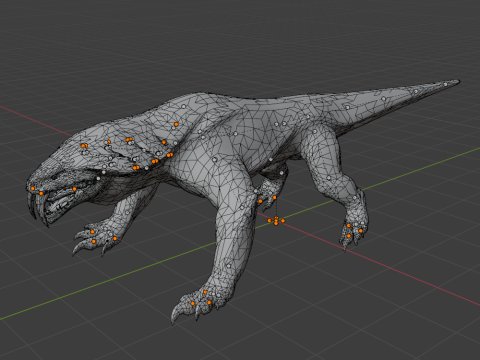The image size is (480, 360).
Task: Select the orange vertex on the upper back
Action: 176,124
